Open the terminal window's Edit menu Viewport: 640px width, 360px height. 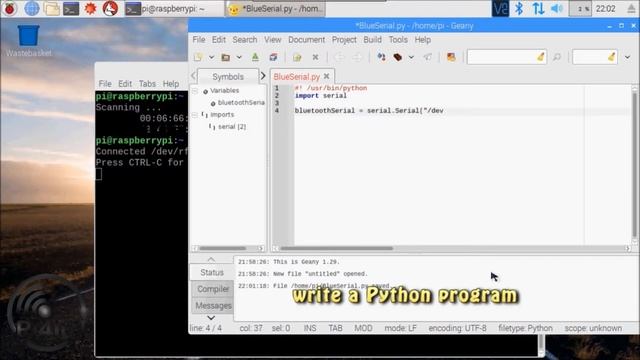(x=125, y=84)
